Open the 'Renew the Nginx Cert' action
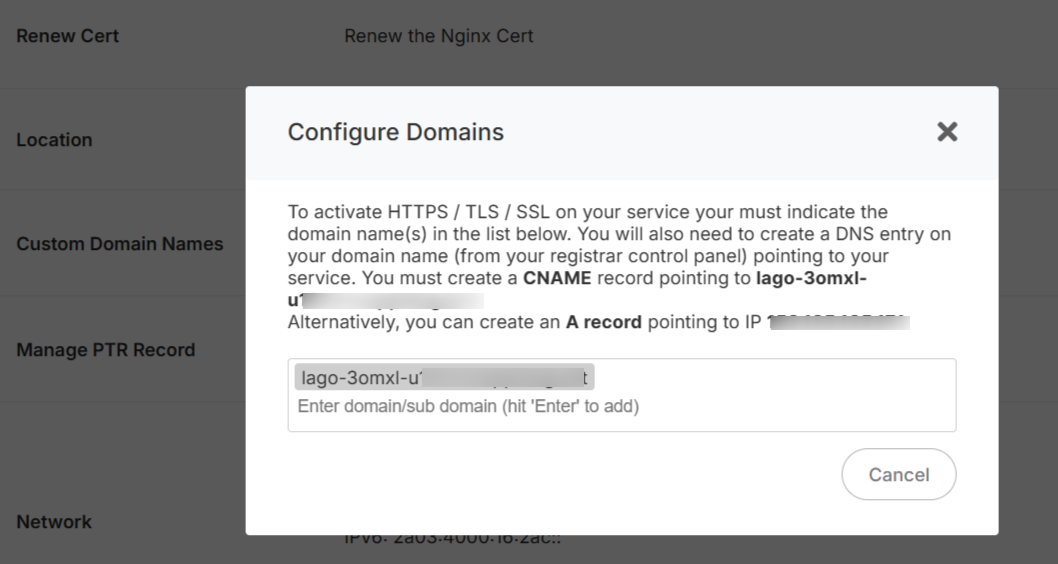 tap(438, 36)
